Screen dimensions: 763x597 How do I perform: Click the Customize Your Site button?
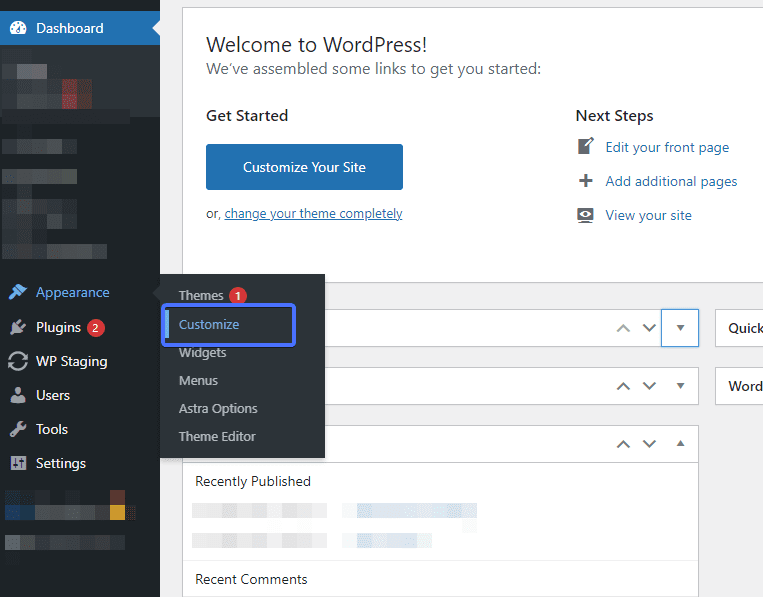tap(304, 167)
